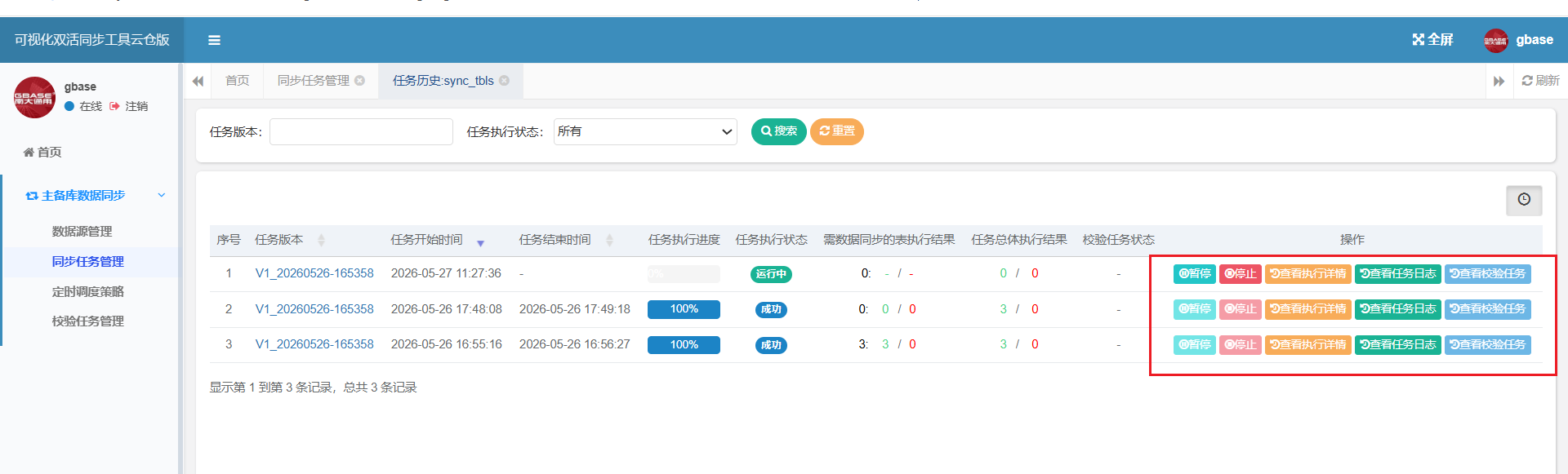Viewport: 1568px width, 474px height.
Task: Click the 100% progress bar in row 3
Action: click(684, 345)
